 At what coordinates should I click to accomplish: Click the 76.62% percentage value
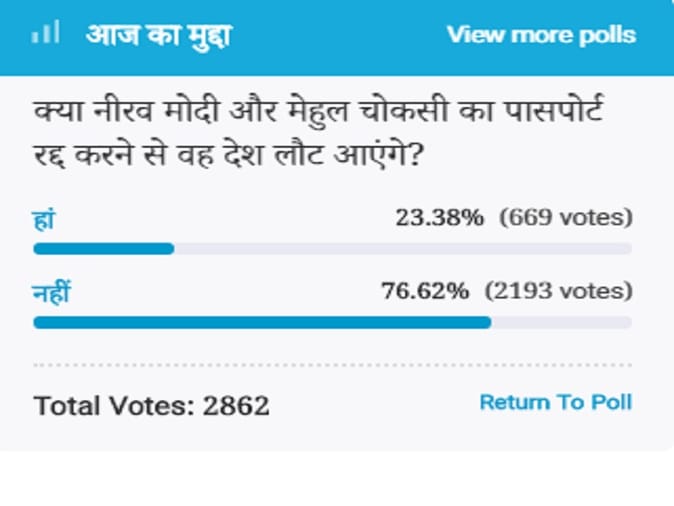tap(424, 292)
